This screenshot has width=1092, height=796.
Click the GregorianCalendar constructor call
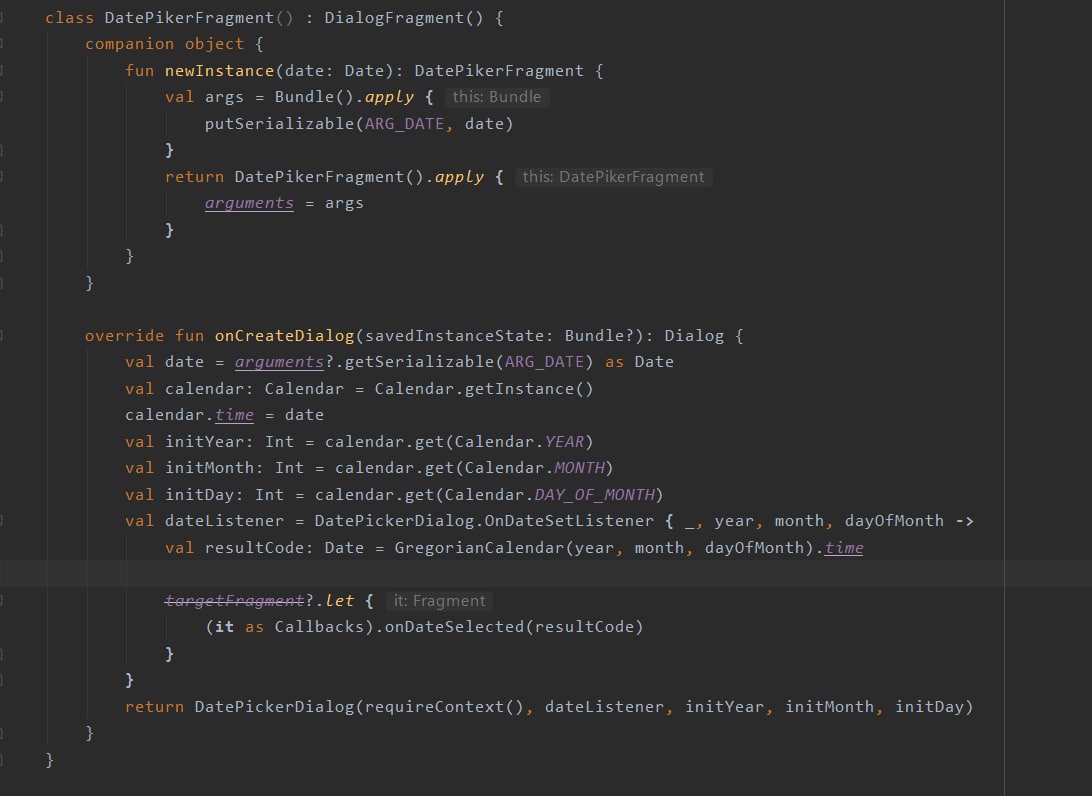pyautogui.click(x=479, y=548)
